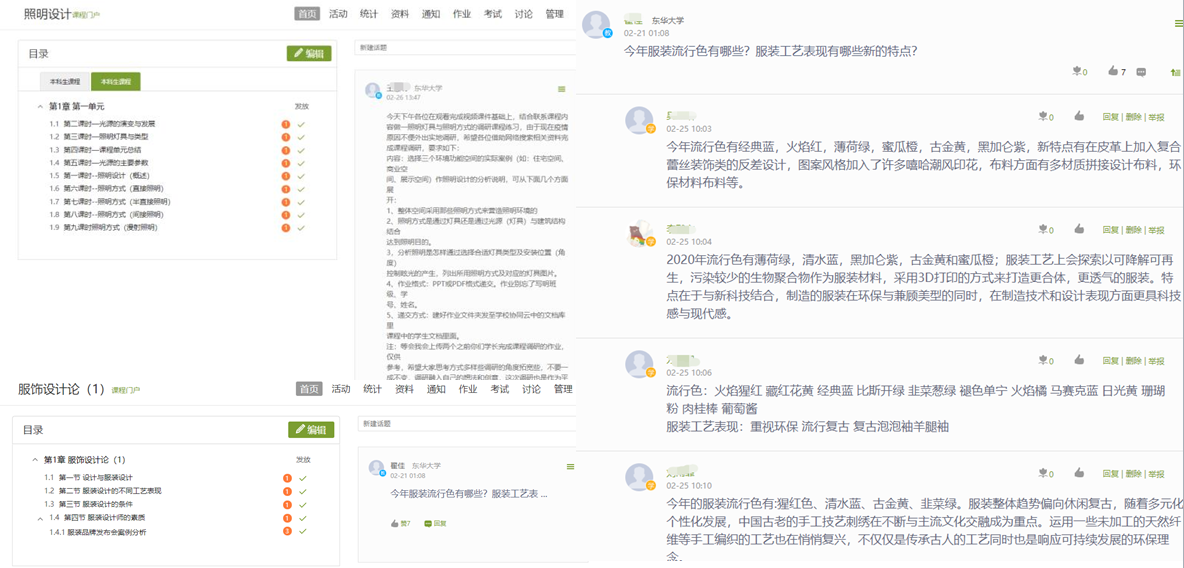Click 删除 link on the 02-25 10:06 reply
This screenshot has height=568, width=1184.
(x=1133, y=361)
